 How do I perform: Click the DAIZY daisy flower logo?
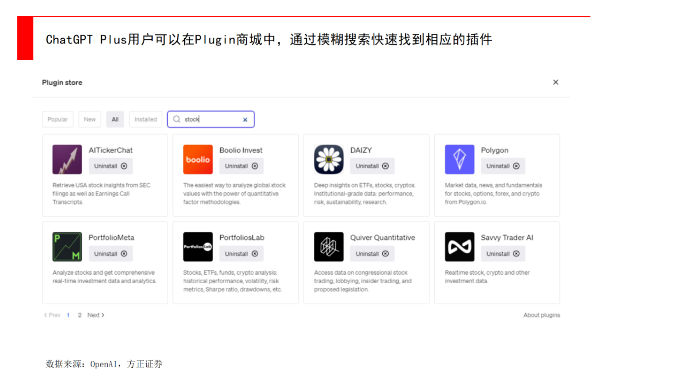point(329,159)
